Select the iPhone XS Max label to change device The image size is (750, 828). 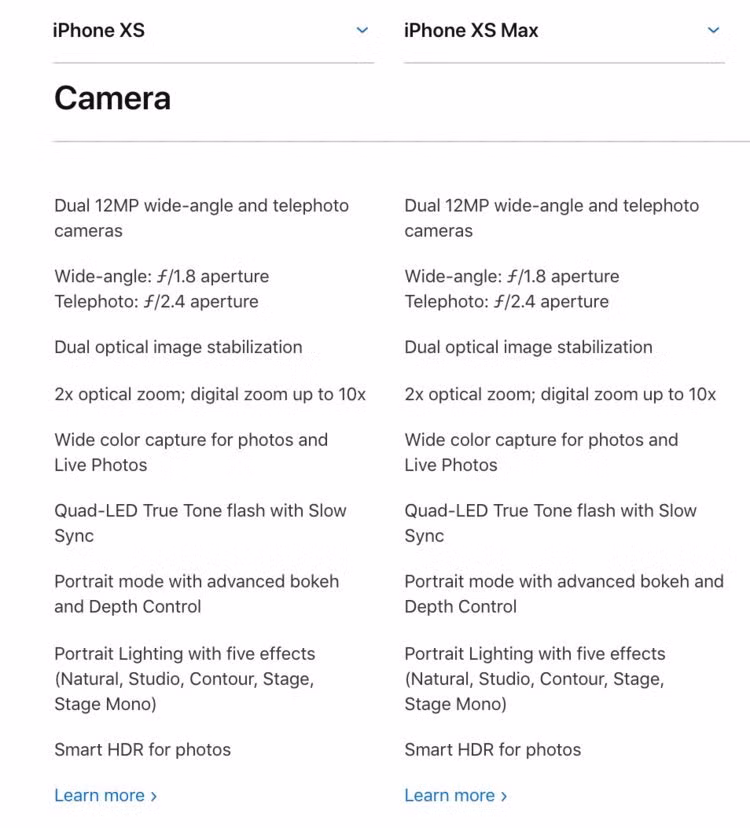pos(469,30)
